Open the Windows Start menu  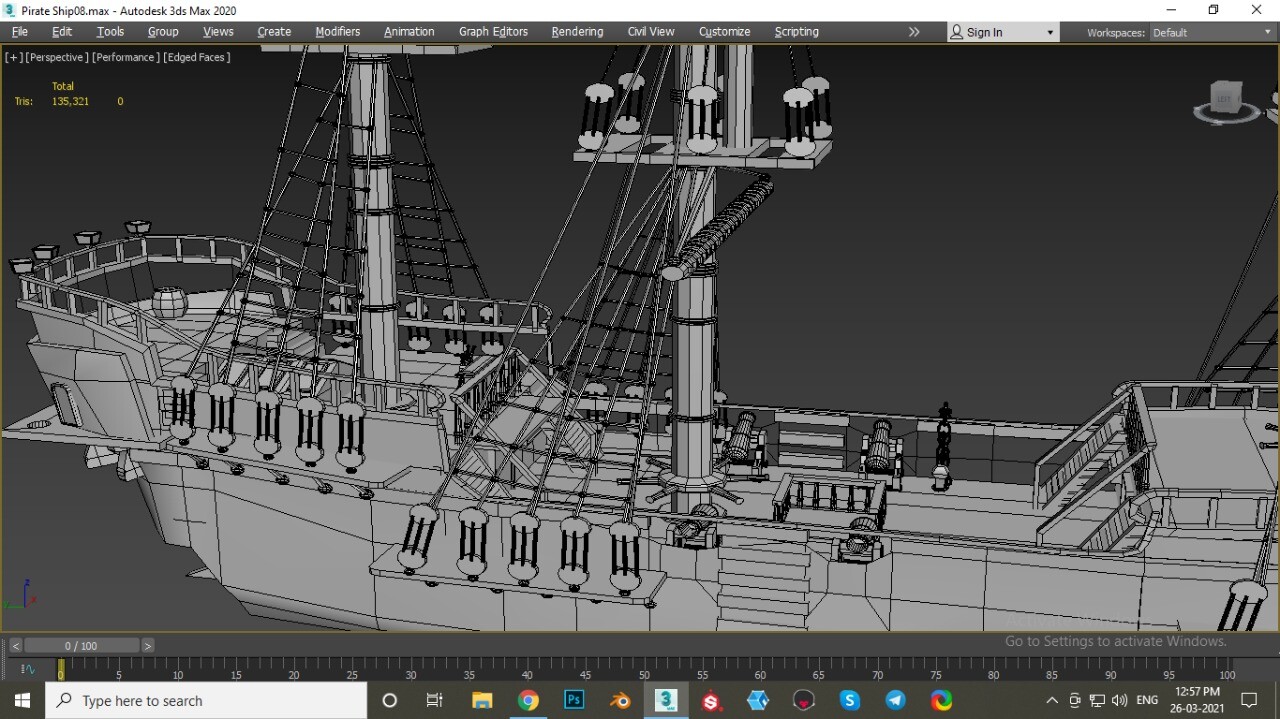[x=22, y=701]
